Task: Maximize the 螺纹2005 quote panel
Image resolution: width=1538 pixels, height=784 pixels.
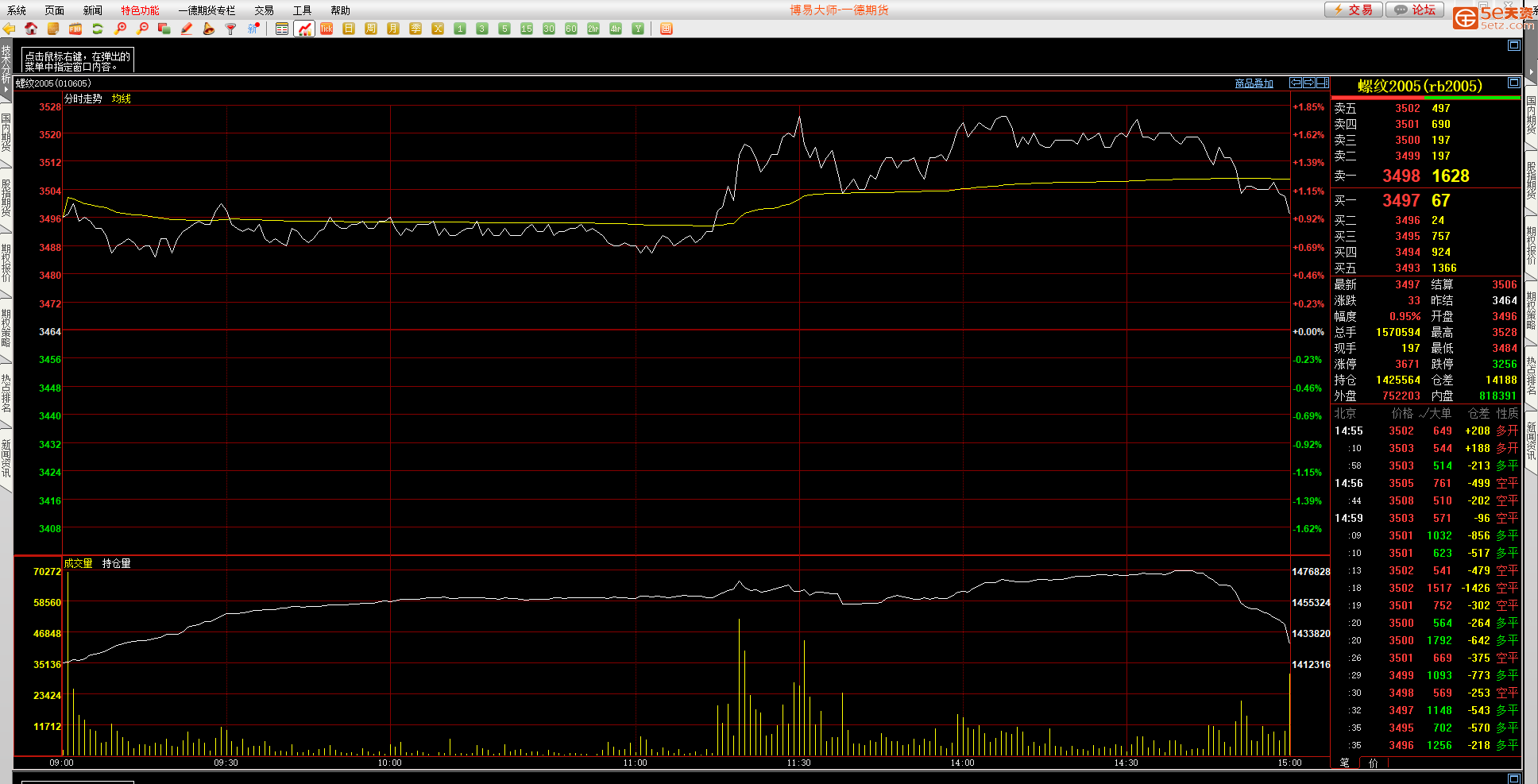Action: click(x=1513, y=83)
